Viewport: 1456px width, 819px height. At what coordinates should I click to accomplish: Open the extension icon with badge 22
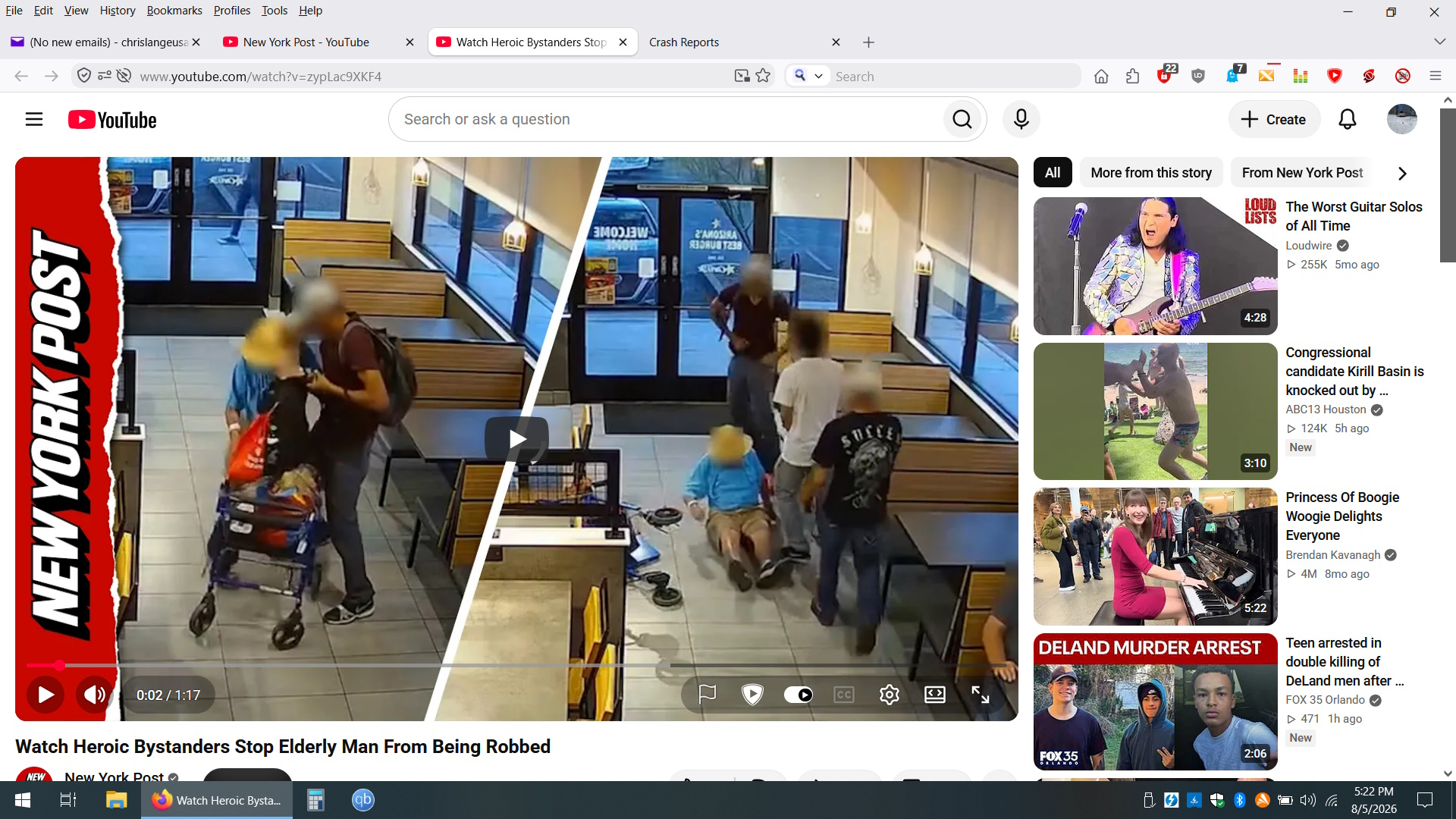click(1166, 75)
